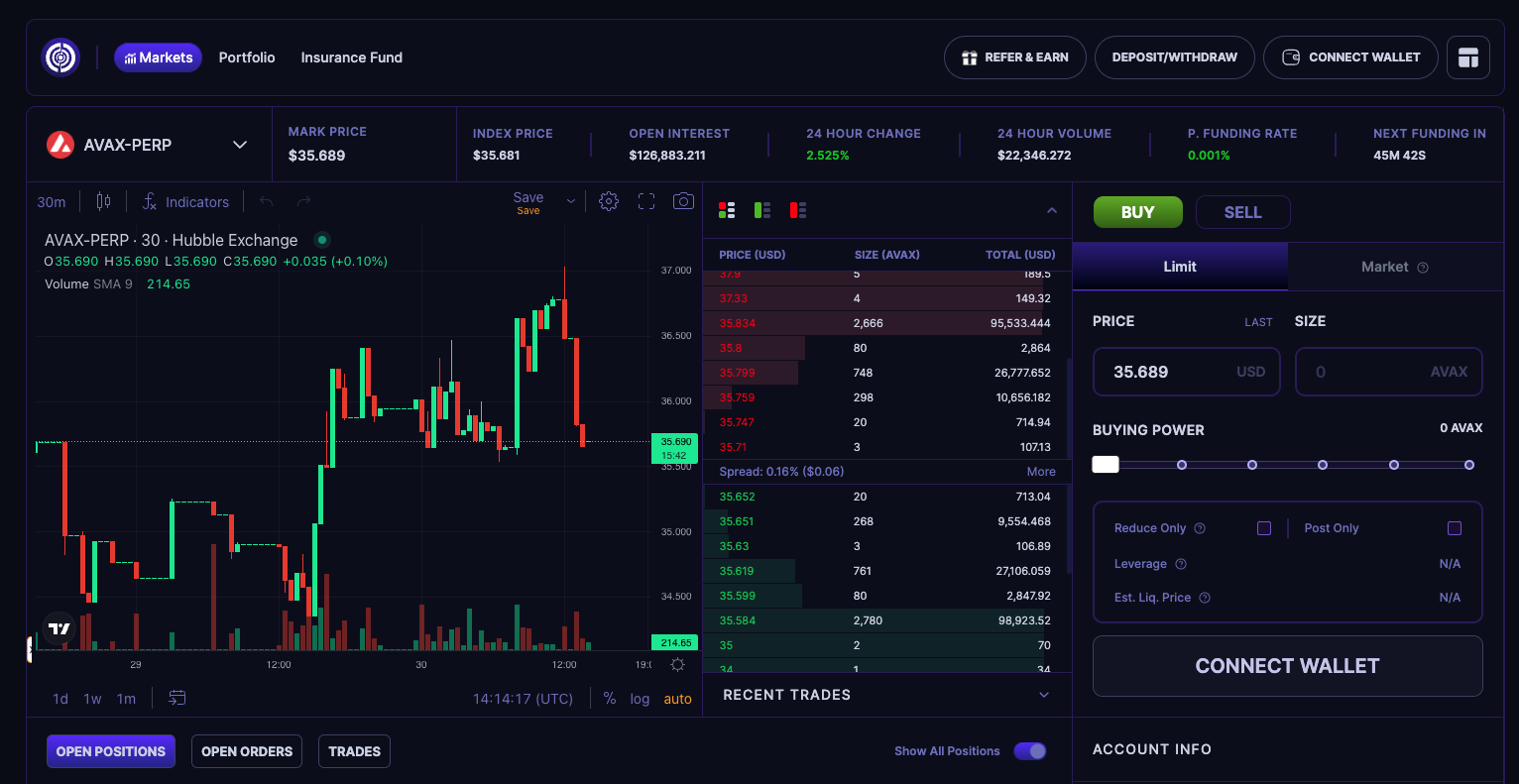Show bids-only order book view

click(762, 210)
